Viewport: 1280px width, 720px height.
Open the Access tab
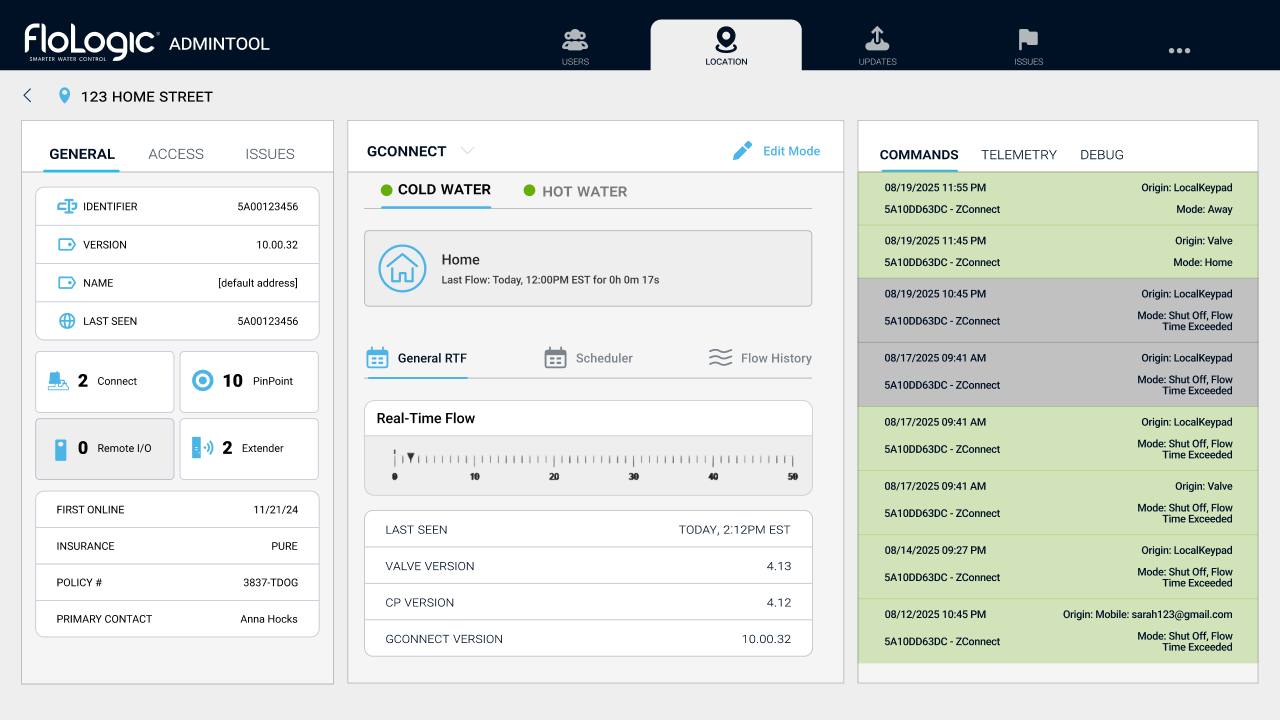(x=176, y=154)
